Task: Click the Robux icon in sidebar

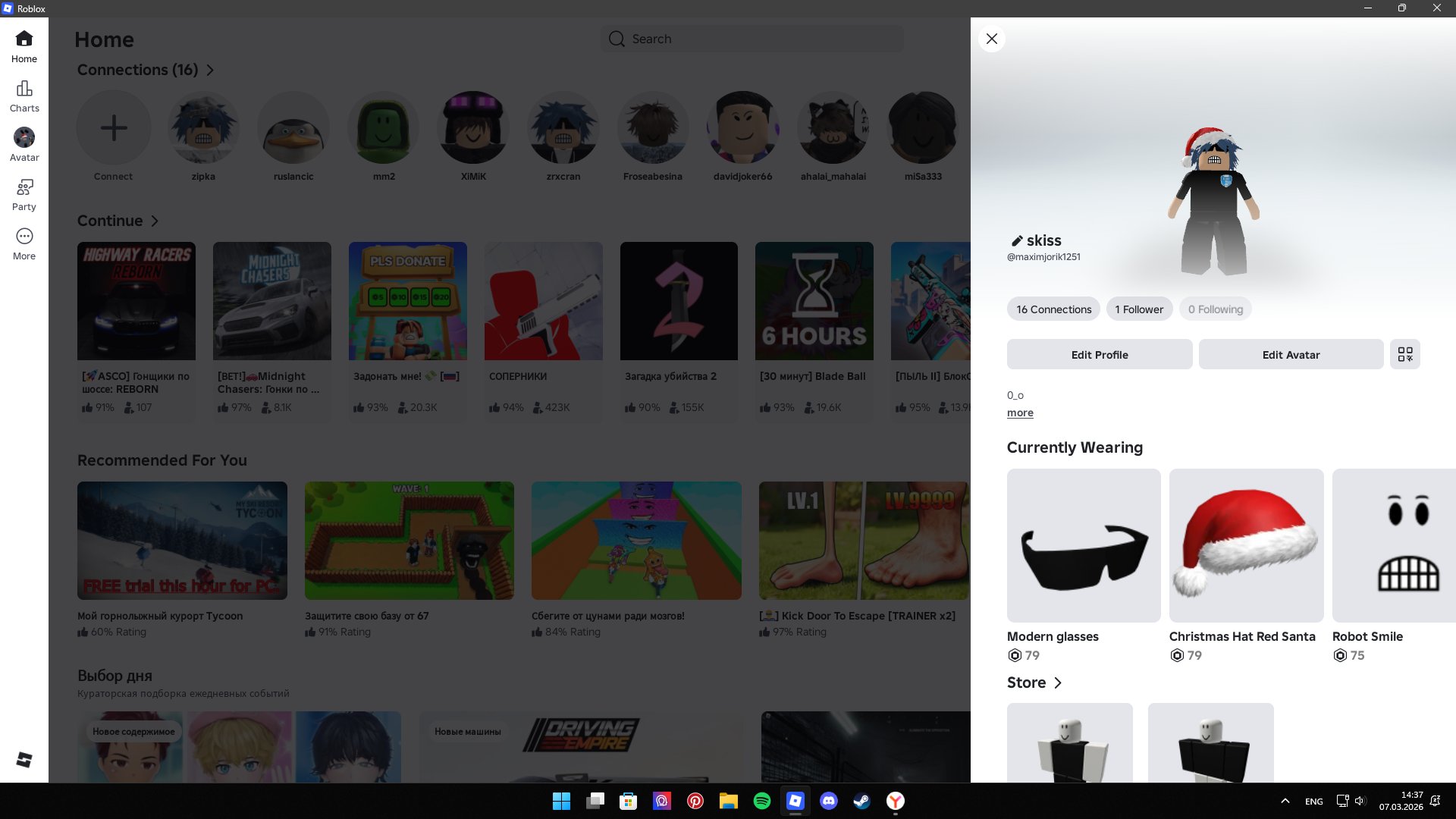Action: (24, 759)
